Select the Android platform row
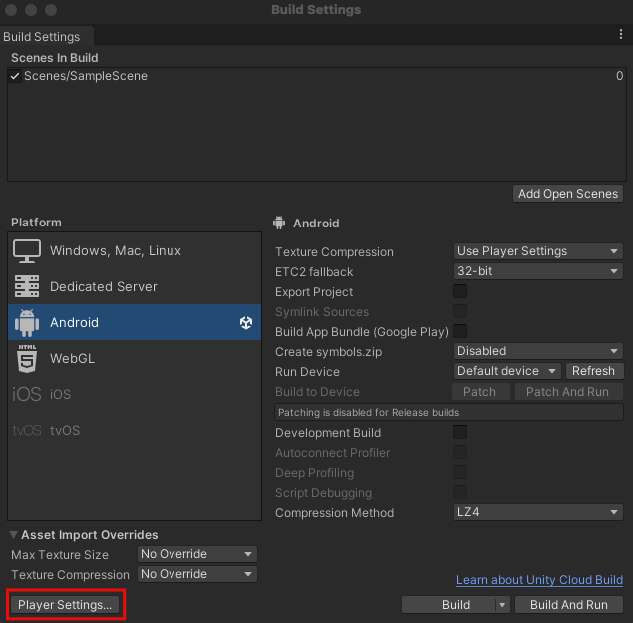Viewport: 633px width, 623px height. point(134,323)
